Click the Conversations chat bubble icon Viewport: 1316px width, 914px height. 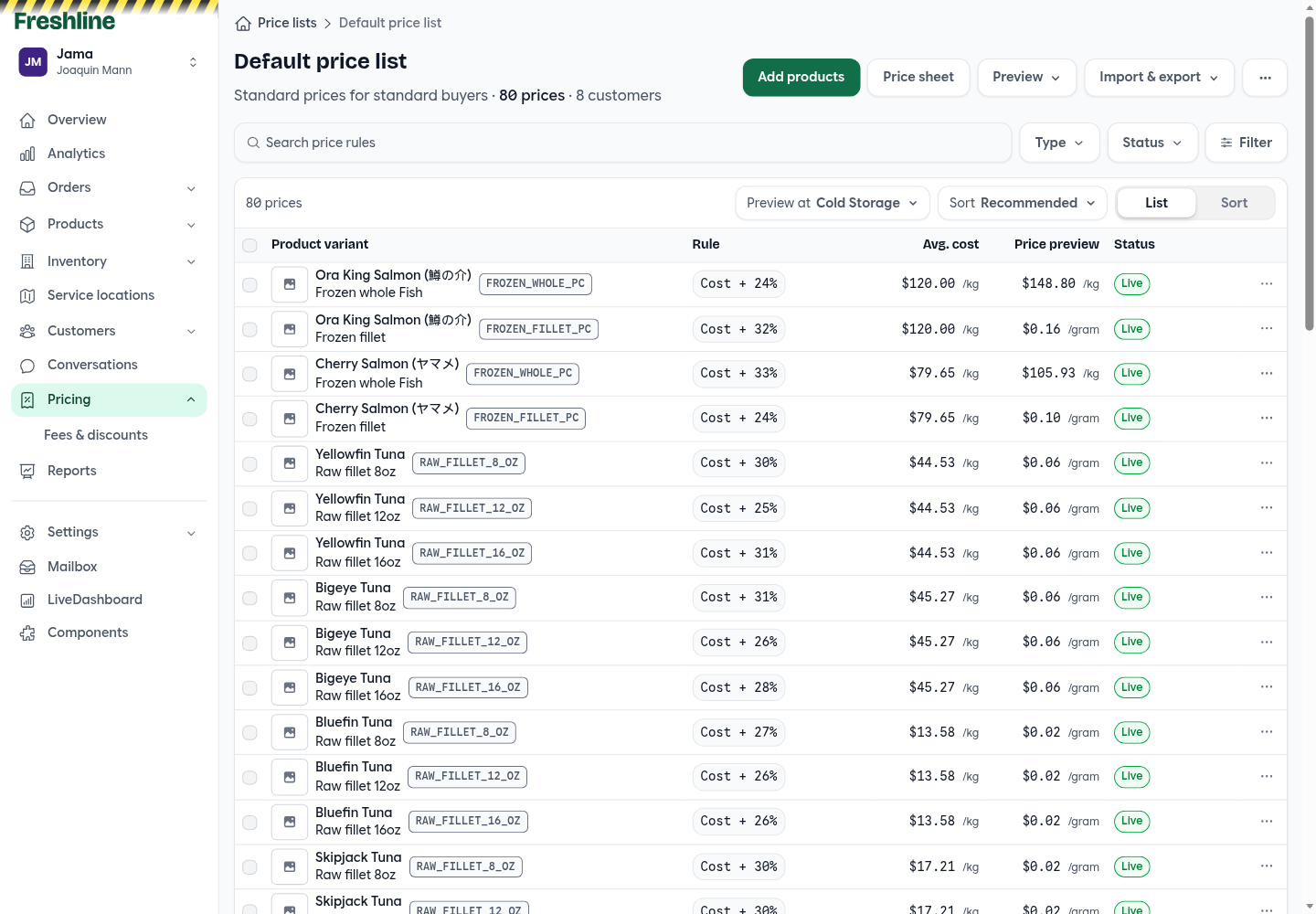tap(27, 365)
